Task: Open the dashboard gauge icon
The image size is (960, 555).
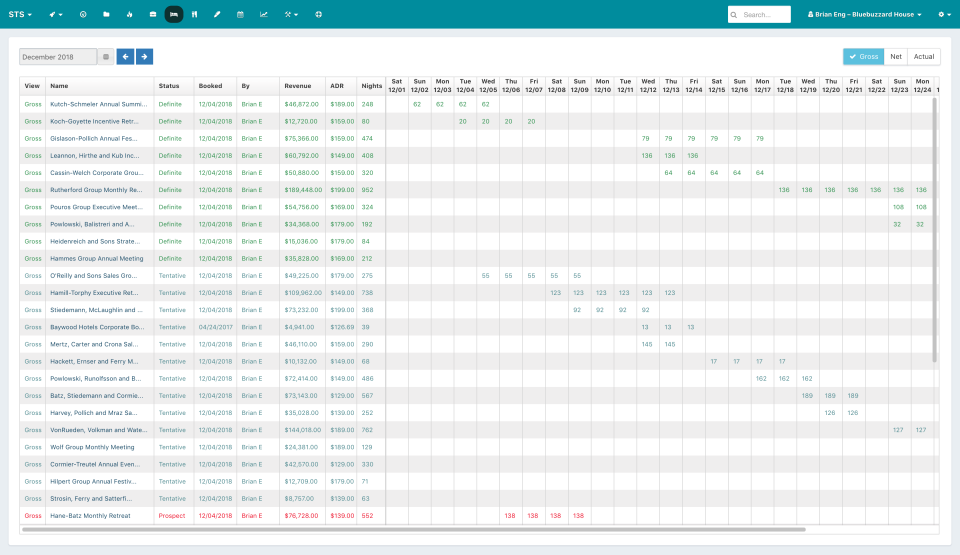Action: coord(83,14)
